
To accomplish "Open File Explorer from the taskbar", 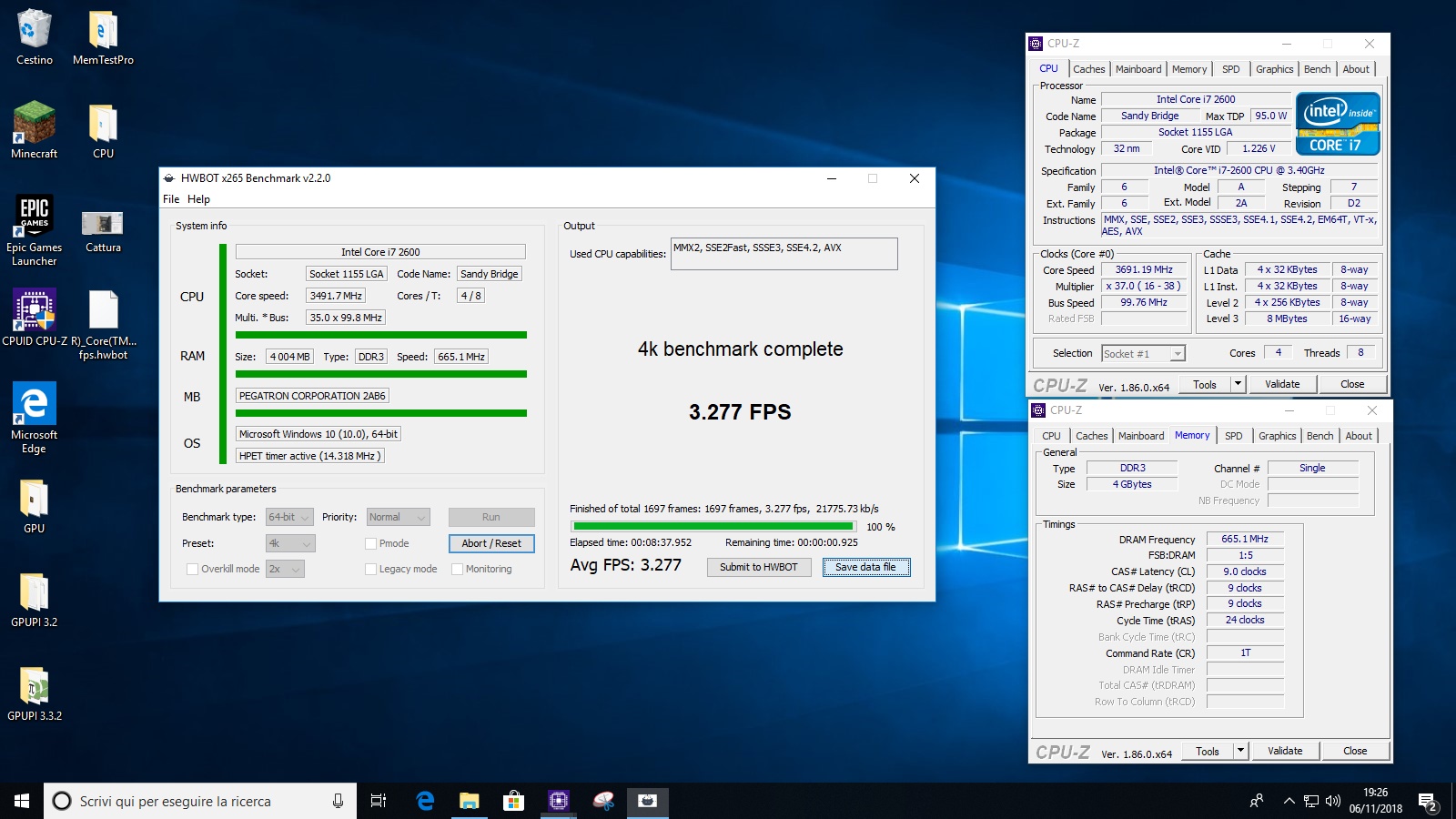I will [x=469, y=801].
